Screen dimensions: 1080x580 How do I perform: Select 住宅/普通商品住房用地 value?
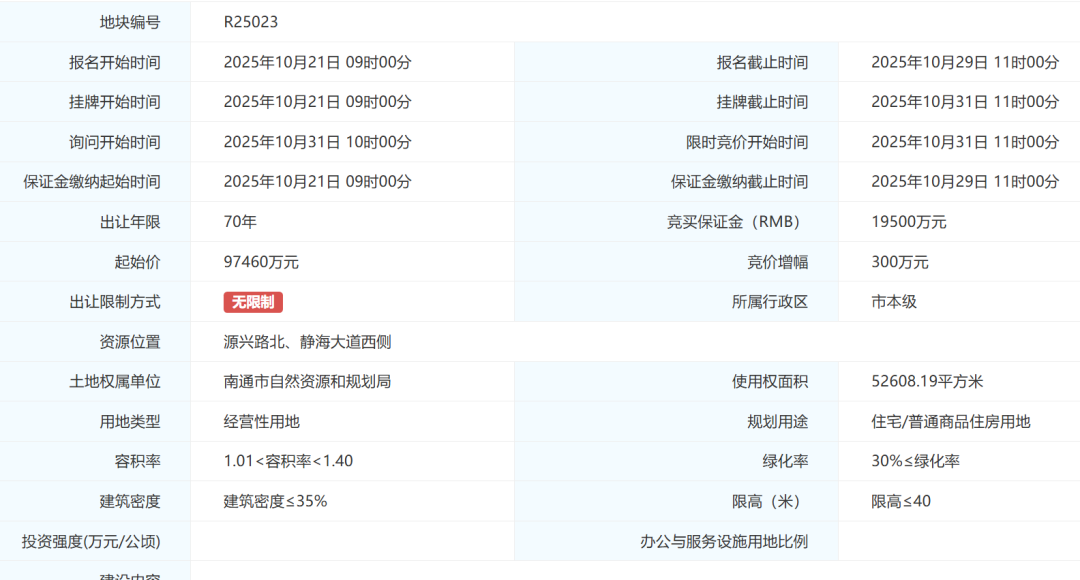[951, 422]
